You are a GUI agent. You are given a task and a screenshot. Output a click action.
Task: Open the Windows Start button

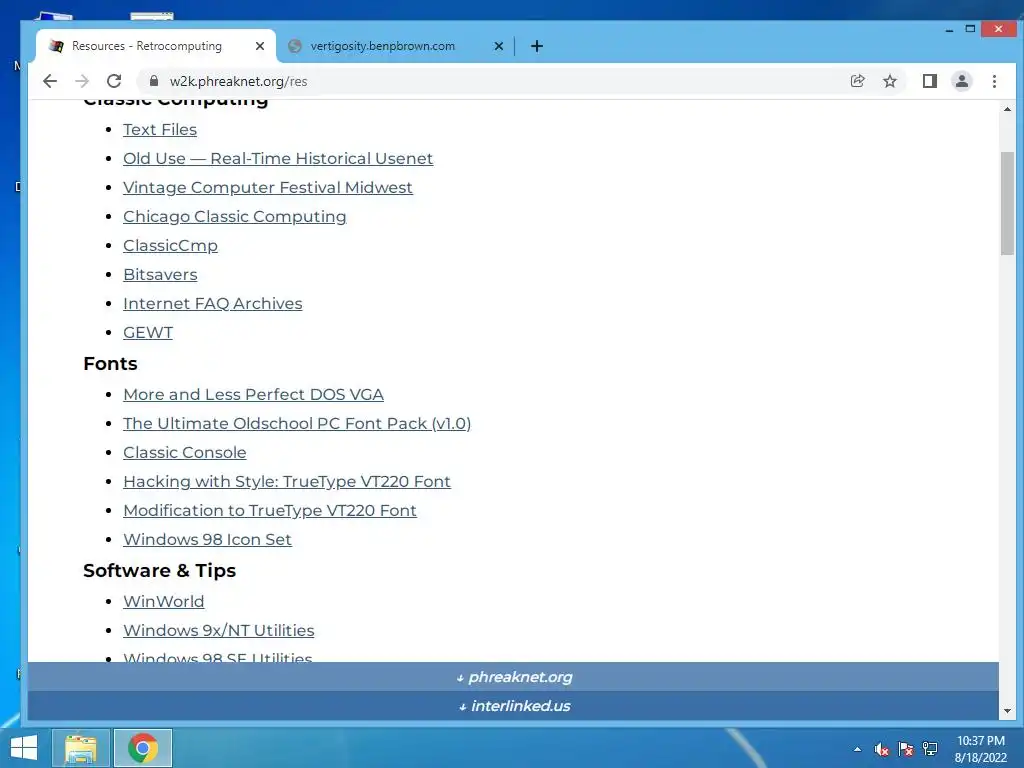(x=24, y=748)
